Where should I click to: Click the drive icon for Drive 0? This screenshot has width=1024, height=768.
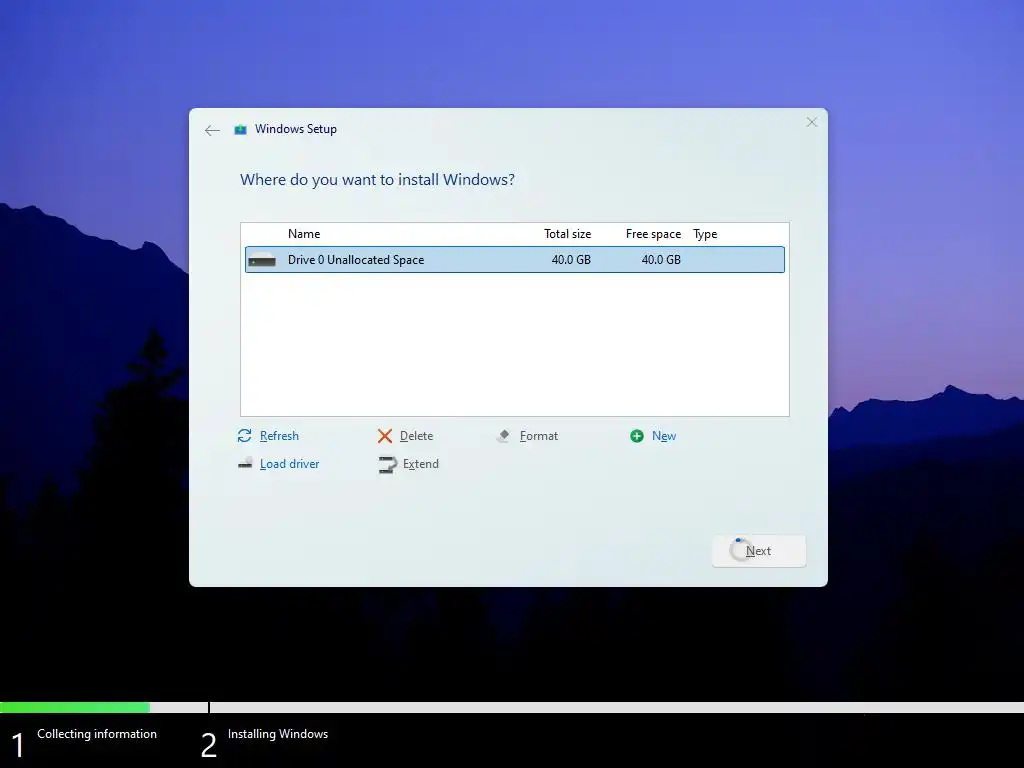tap(262, 260)
